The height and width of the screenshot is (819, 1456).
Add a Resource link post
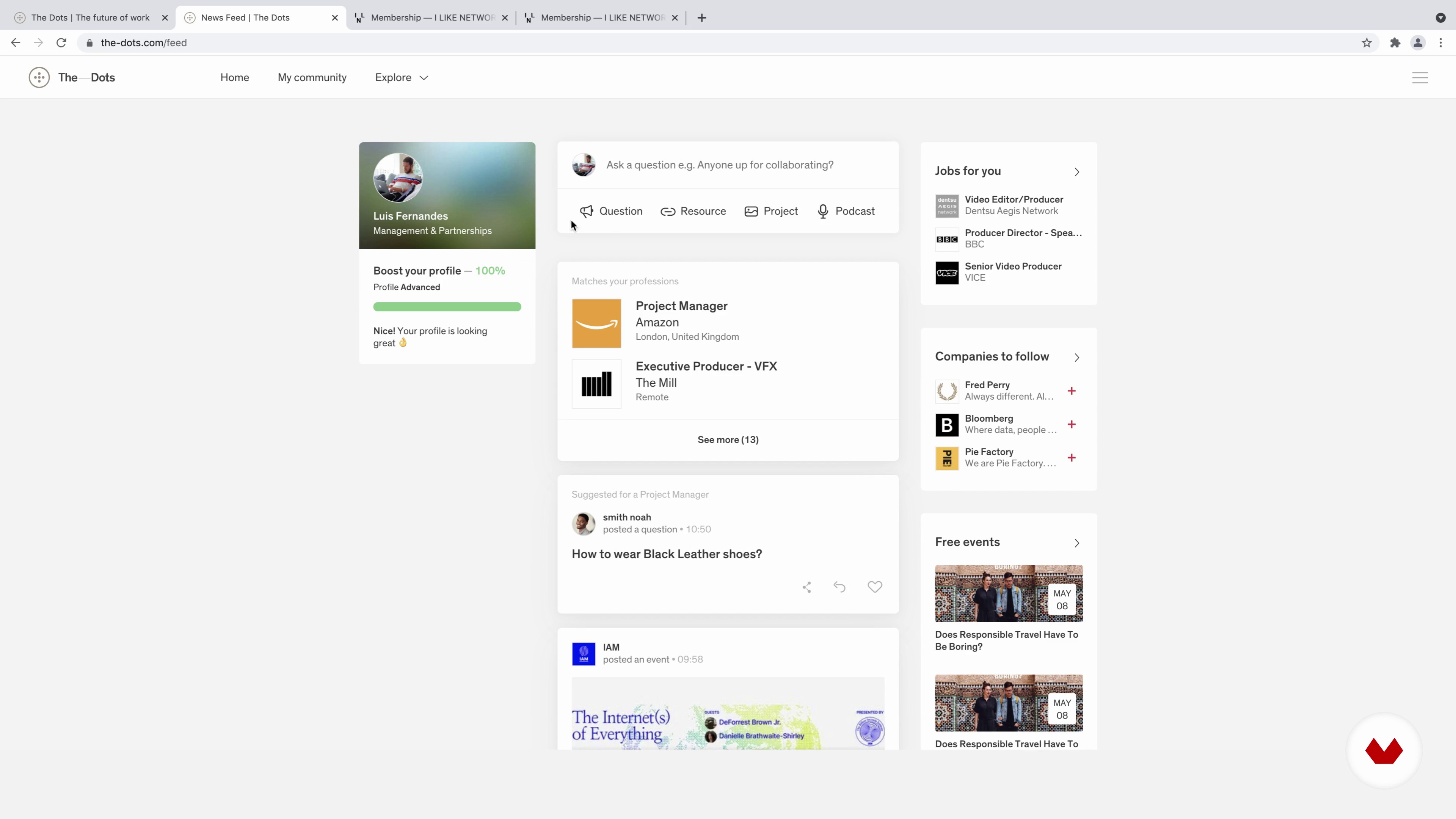(x=693, y=212)
